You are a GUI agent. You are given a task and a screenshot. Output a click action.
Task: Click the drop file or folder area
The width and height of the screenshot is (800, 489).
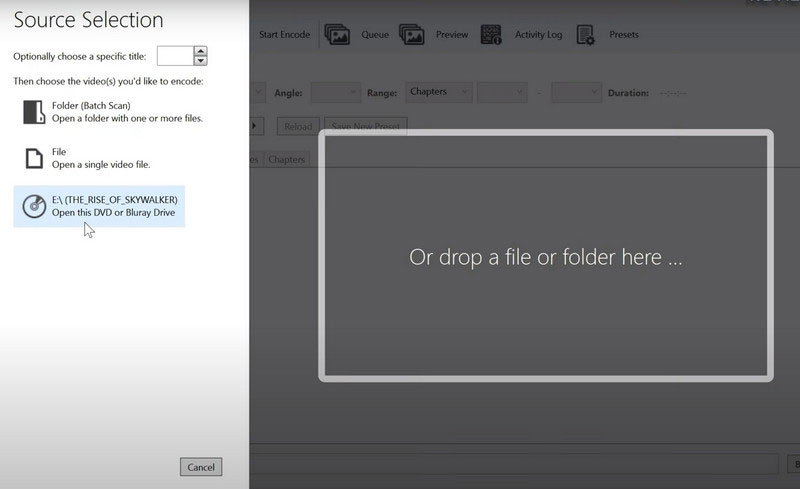pyautogui.click(x=546, y=256)
